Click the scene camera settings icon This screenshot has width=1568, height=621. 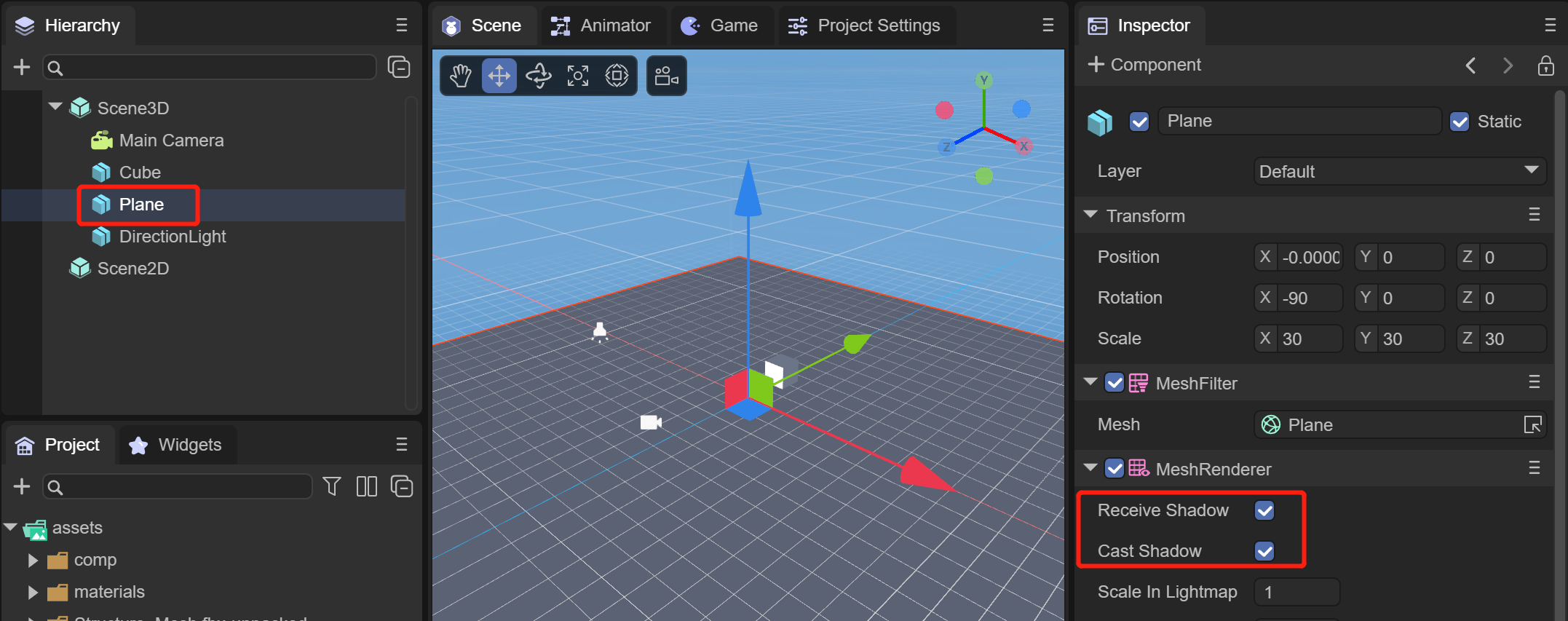point(666,76)
